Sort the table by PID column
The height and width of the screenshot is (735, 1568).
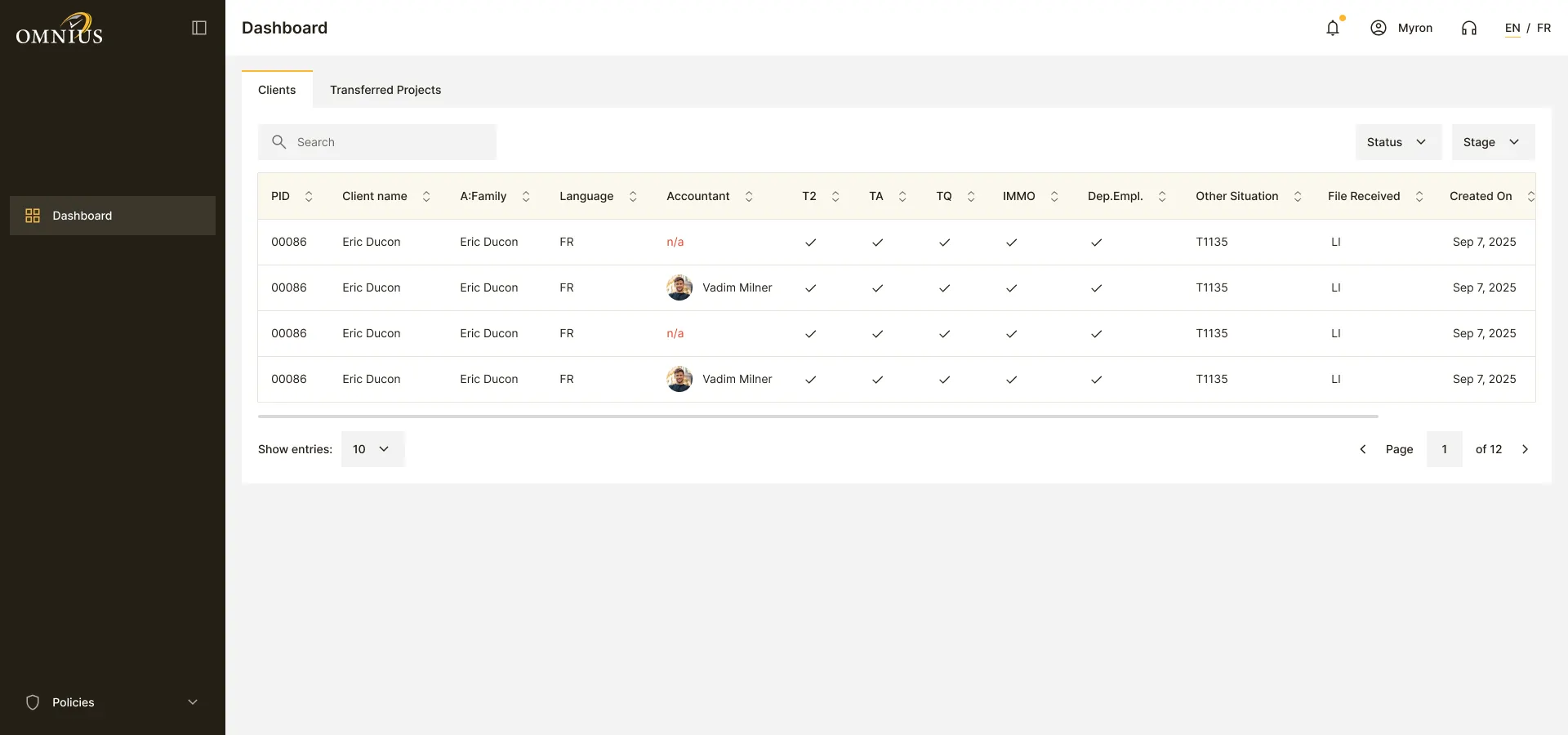[x=309, y=196]
